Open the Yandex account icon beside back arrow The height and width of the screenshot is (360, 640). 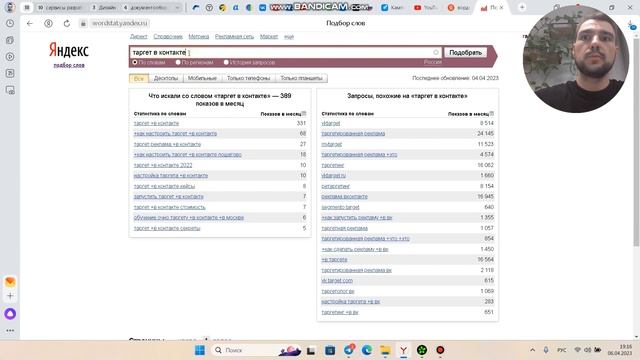(x=48, y=23)
